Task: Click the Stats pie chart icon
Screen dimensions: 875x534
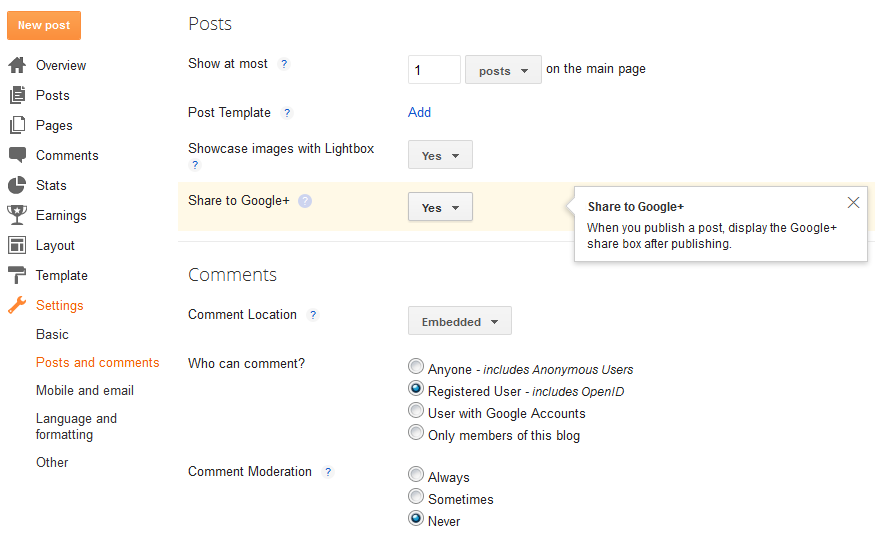Action: point(17,185)
